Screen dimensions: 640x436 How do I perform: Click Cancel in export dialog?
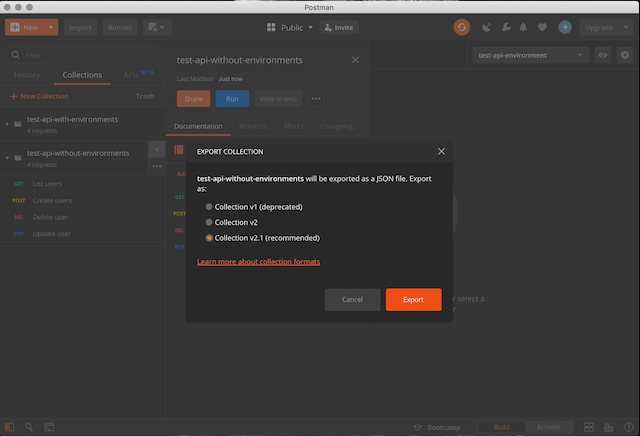[x=352, y=300]
